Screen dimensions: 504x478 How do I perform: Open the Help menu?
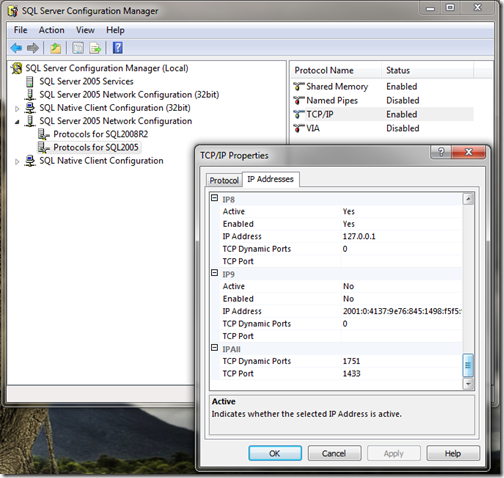(115, 30)
